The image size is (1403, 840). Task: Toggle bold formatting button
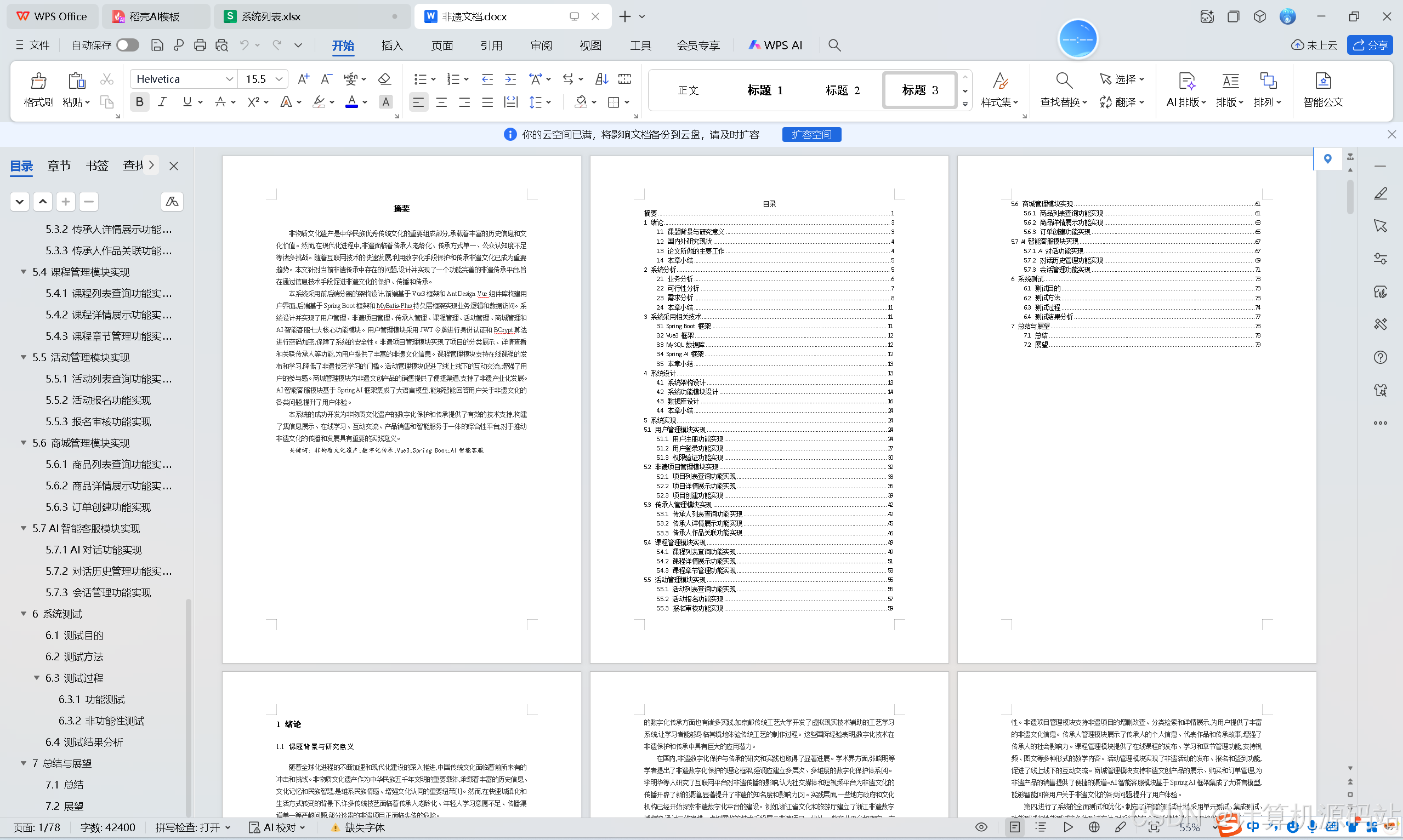139,102
